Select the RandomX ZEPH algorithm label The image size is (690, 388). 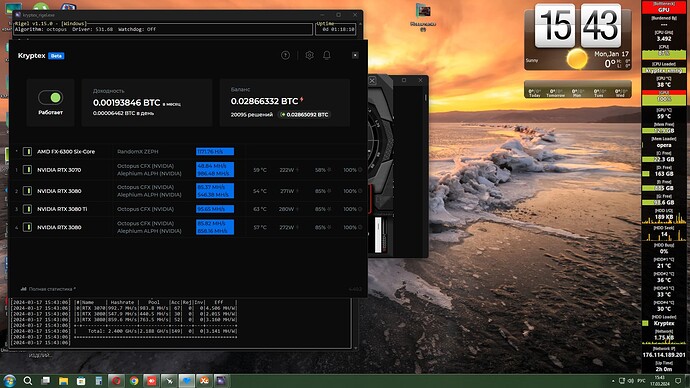(x=138, y=151)
